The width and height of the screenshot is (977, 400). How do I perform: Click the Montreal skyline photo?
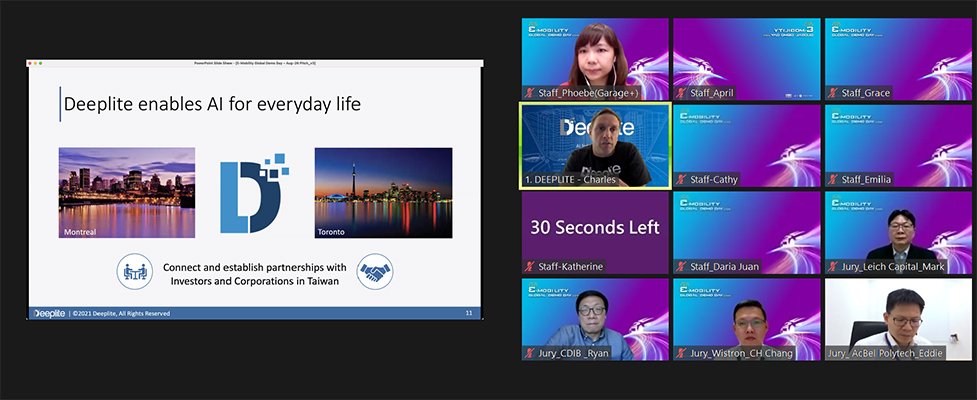pyautogui.click(x=127, y=193)
